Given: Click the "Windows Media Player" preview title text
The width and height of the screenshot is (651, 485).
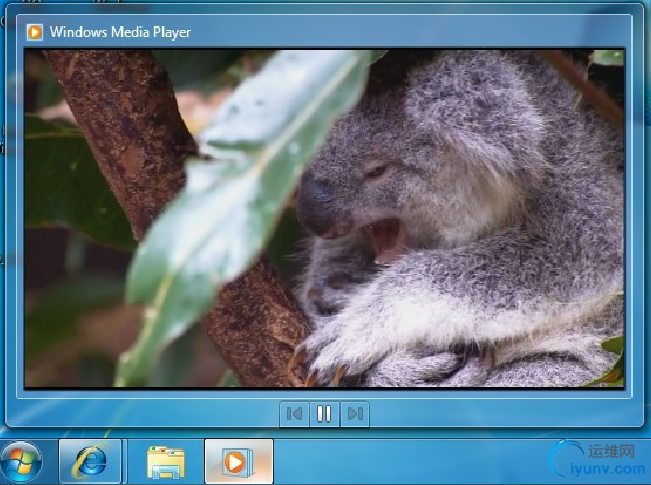Looking at the screenshot, I should tap(120, 32).
